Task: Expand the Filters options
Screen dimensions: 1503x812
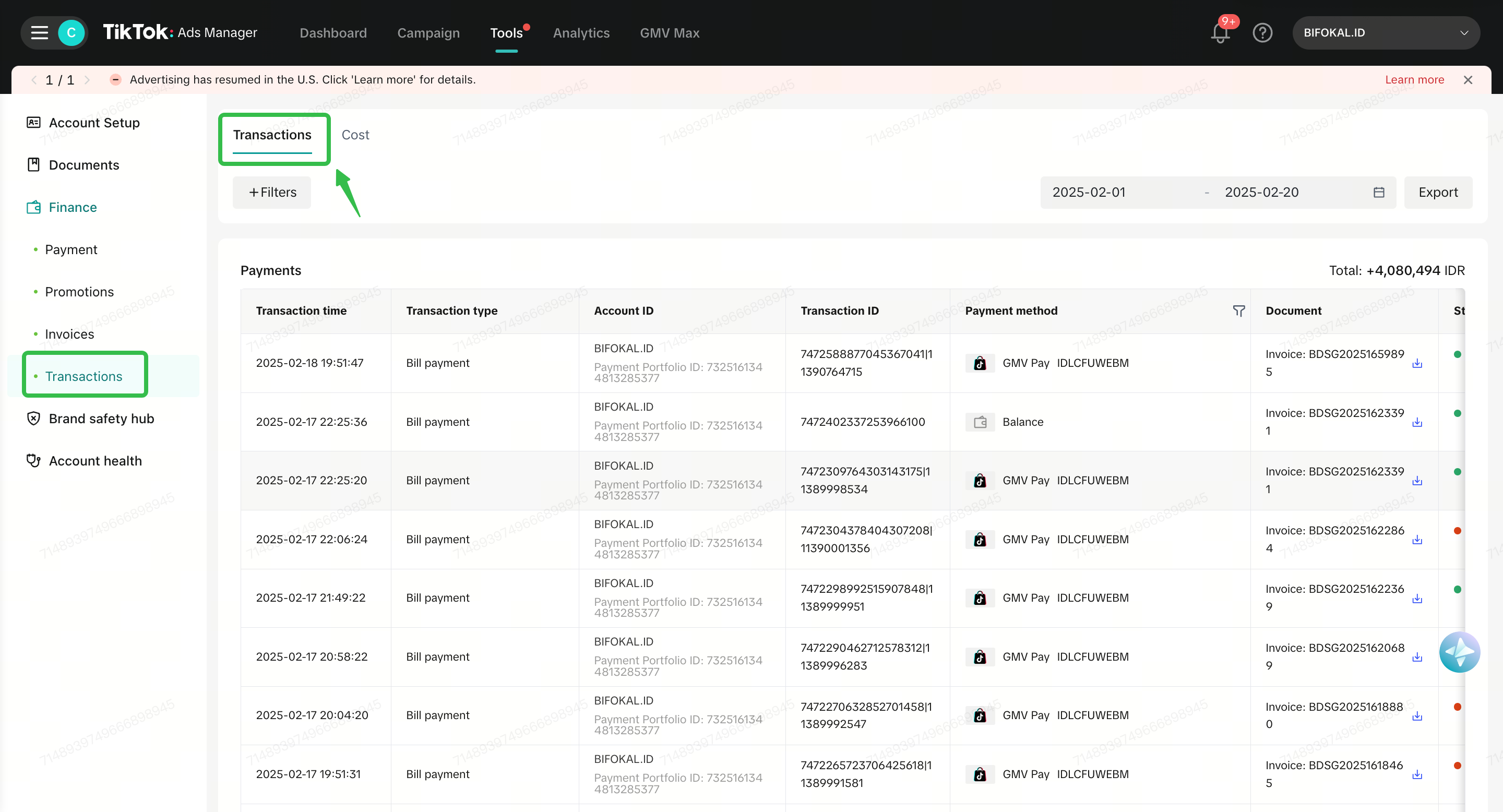Action: 272,193
